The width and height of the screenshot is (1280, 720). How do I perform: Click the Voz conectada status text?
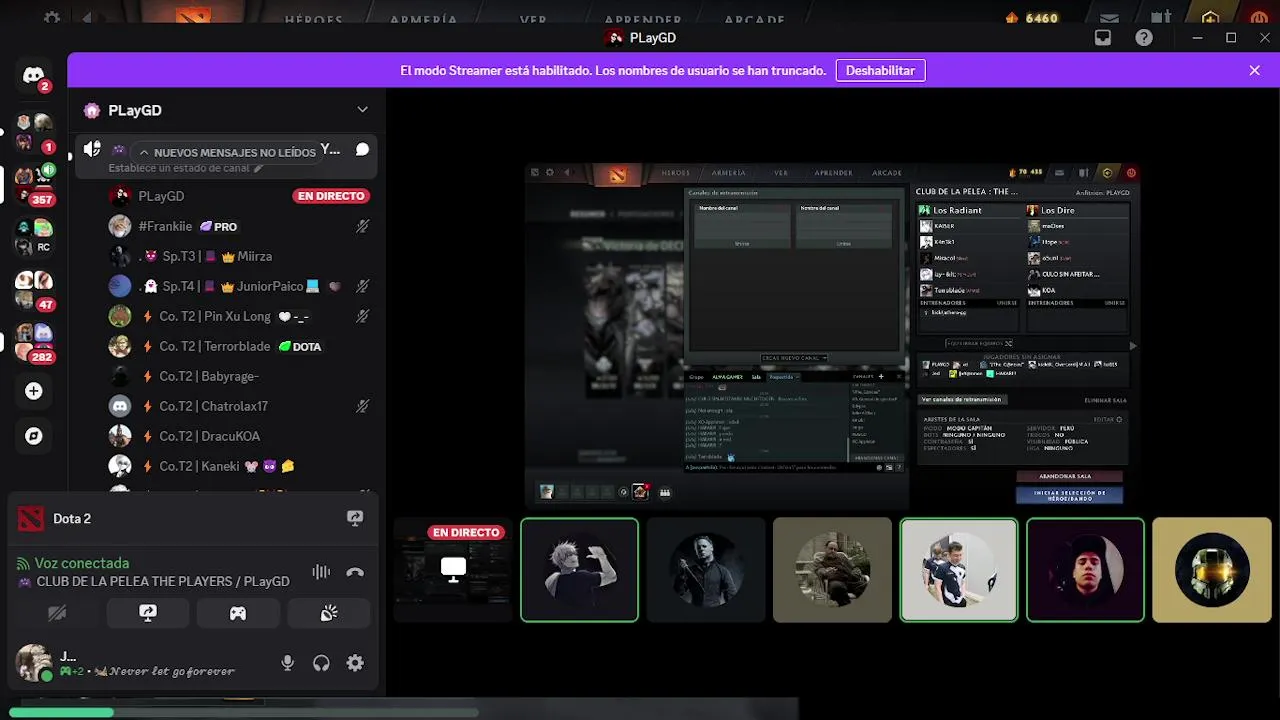pos(82,563)
